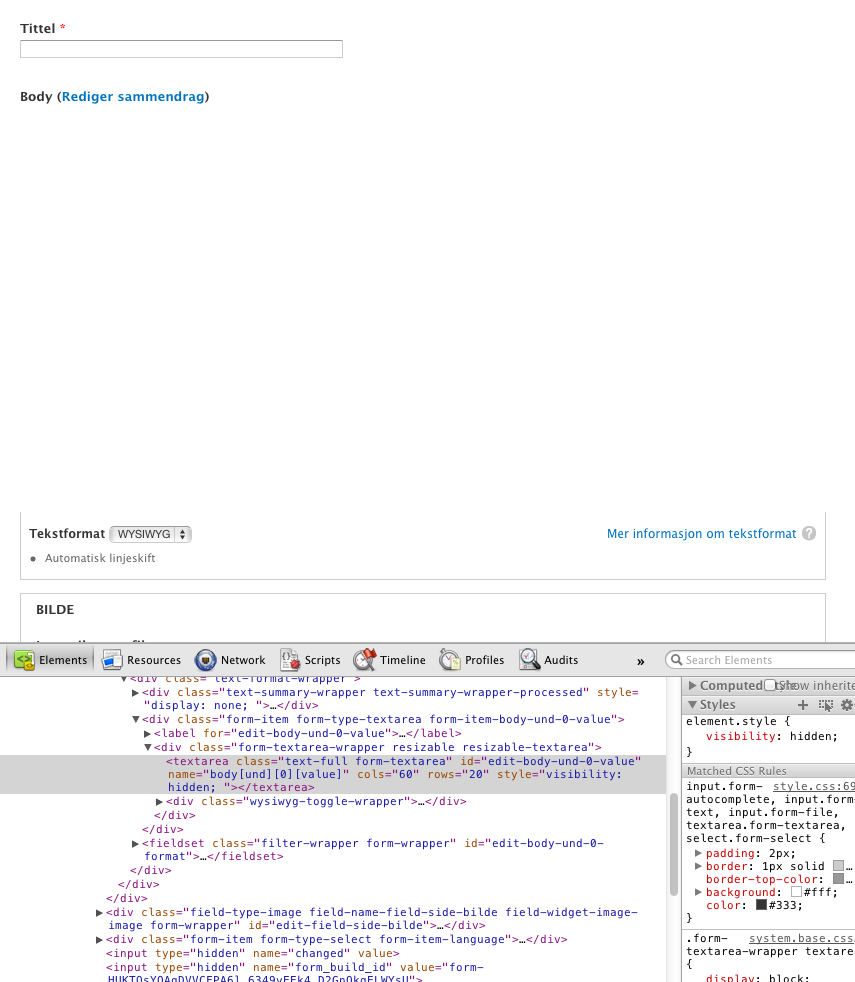Expand the Computed Style section
Viewport: 855px width, 982px height.
690,685
